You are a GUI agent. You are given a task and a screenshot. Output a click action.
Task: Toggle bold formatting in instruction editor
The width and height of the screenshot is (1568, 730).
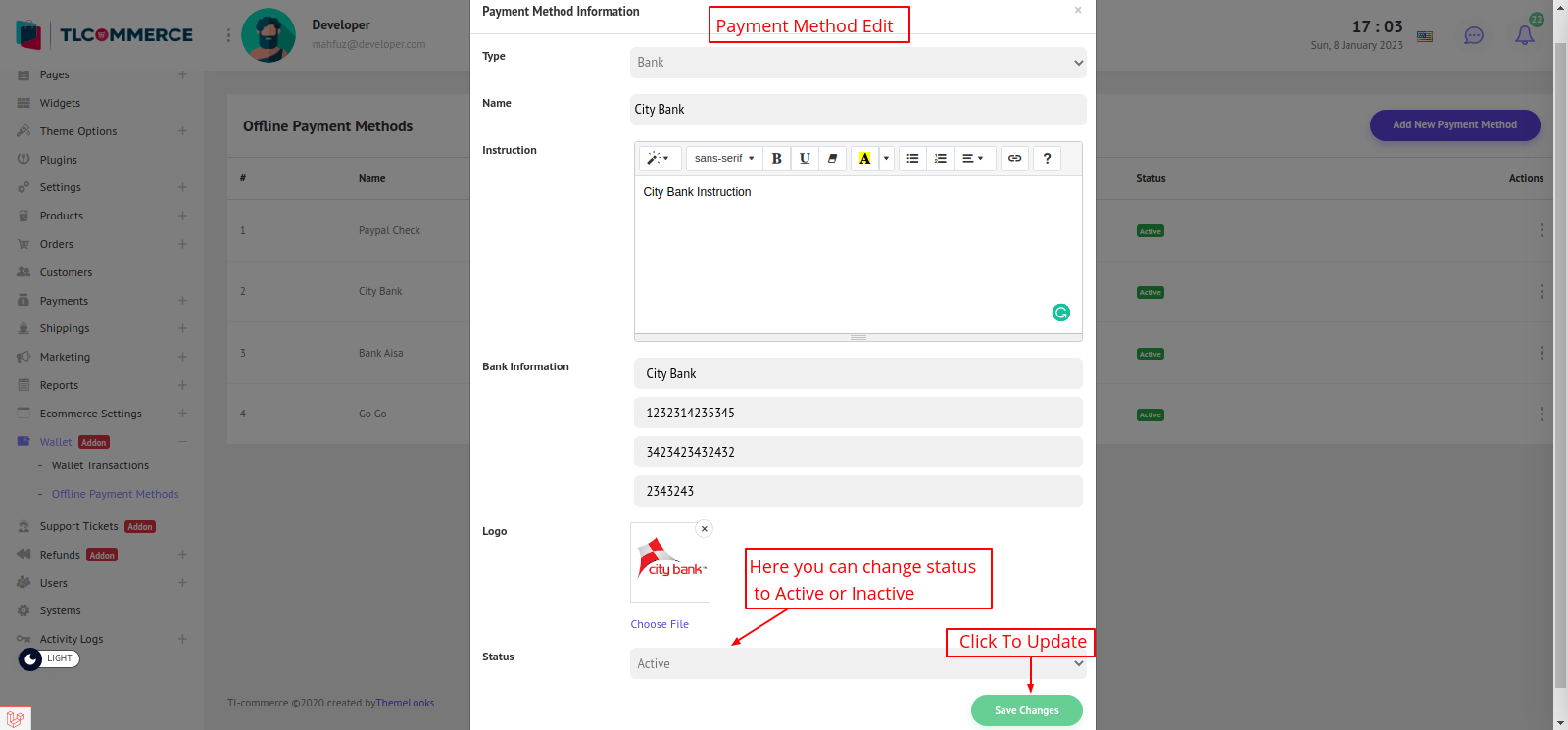coord(776,159)
